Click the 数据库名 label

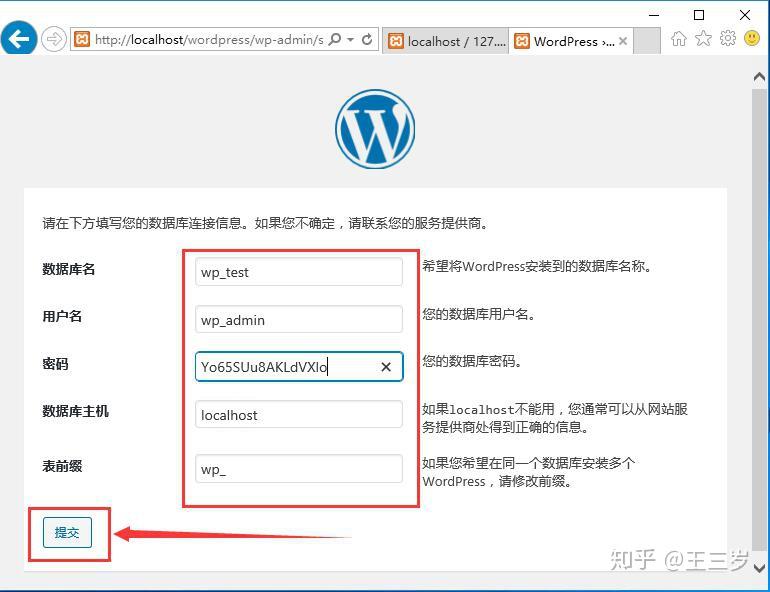click(x=68, y=269)
